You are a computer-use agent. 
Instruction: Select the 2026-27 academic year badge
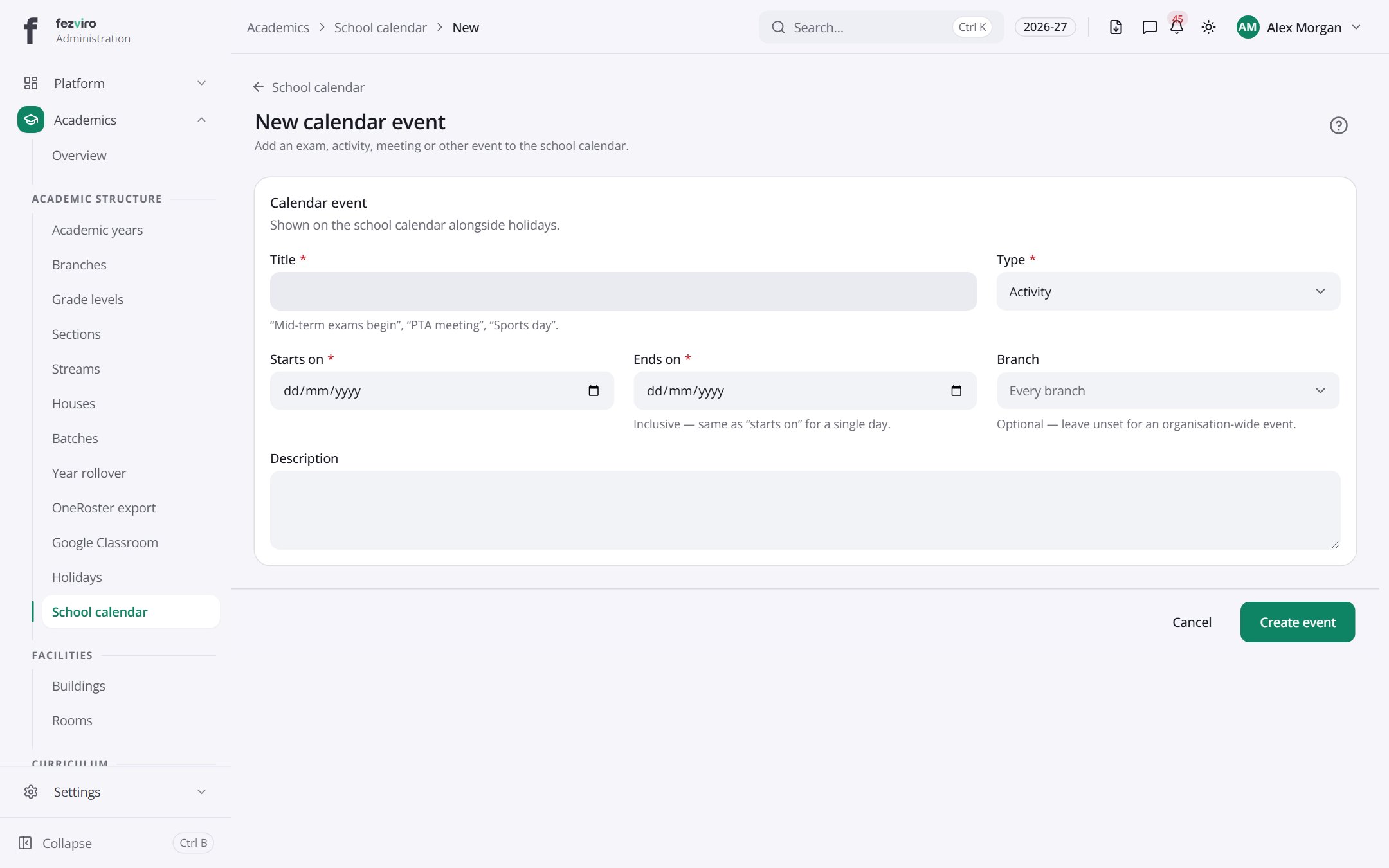point(1045,27)
